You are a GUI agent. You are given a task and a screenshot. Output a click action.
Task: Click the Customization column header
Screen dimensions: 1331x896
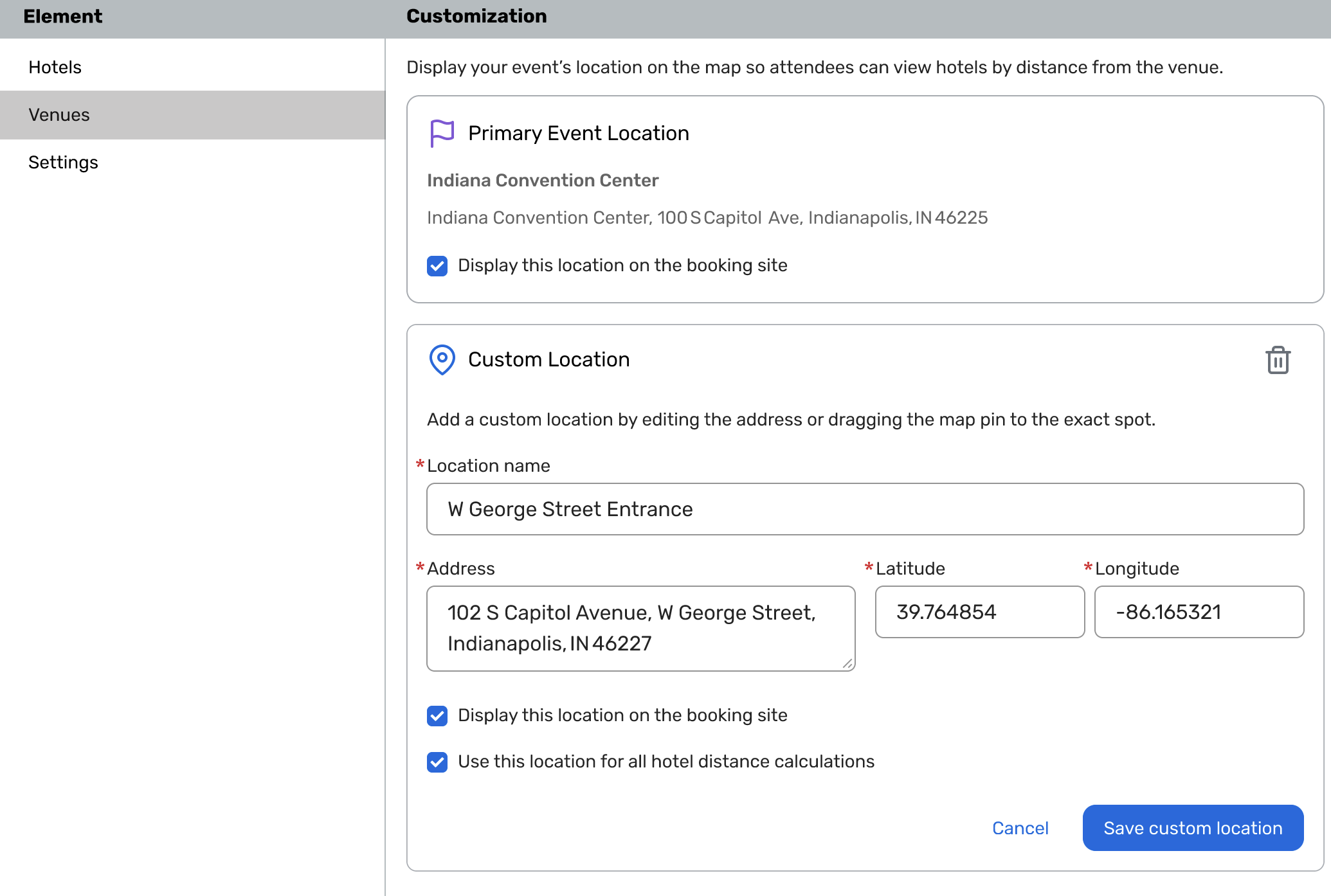point(476,16)
